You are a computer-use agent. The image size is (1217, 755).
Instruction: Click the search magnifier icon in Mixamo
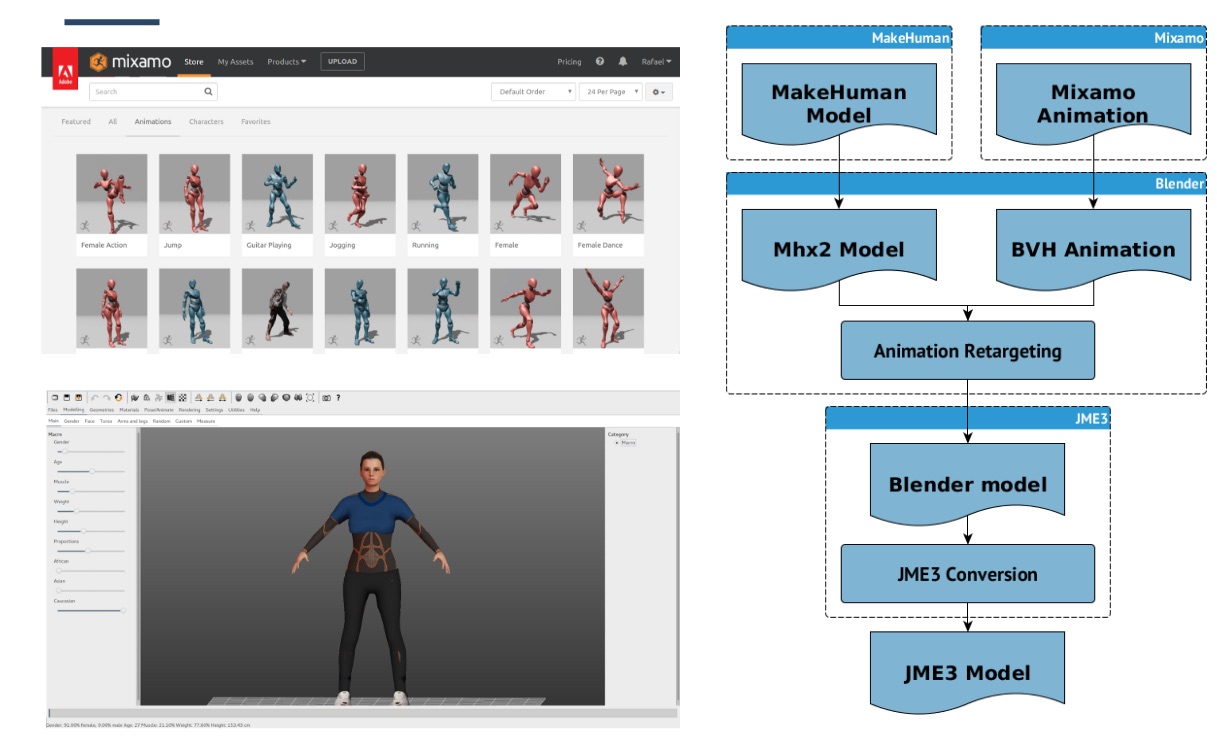pyautogui.click(x=209, y=91)
